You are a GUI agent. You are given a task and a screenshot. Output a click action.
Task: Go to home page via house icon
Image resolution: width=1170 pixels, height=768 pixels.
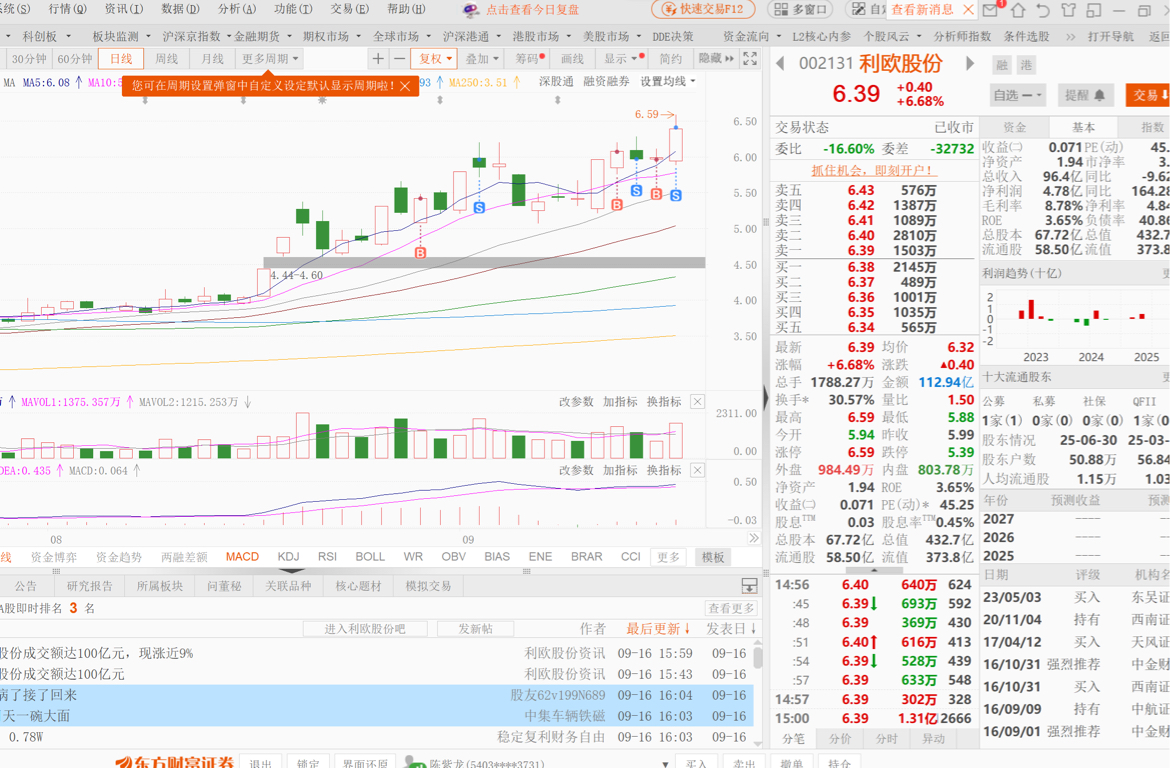pyautogui.click(x=1018, y=10)
